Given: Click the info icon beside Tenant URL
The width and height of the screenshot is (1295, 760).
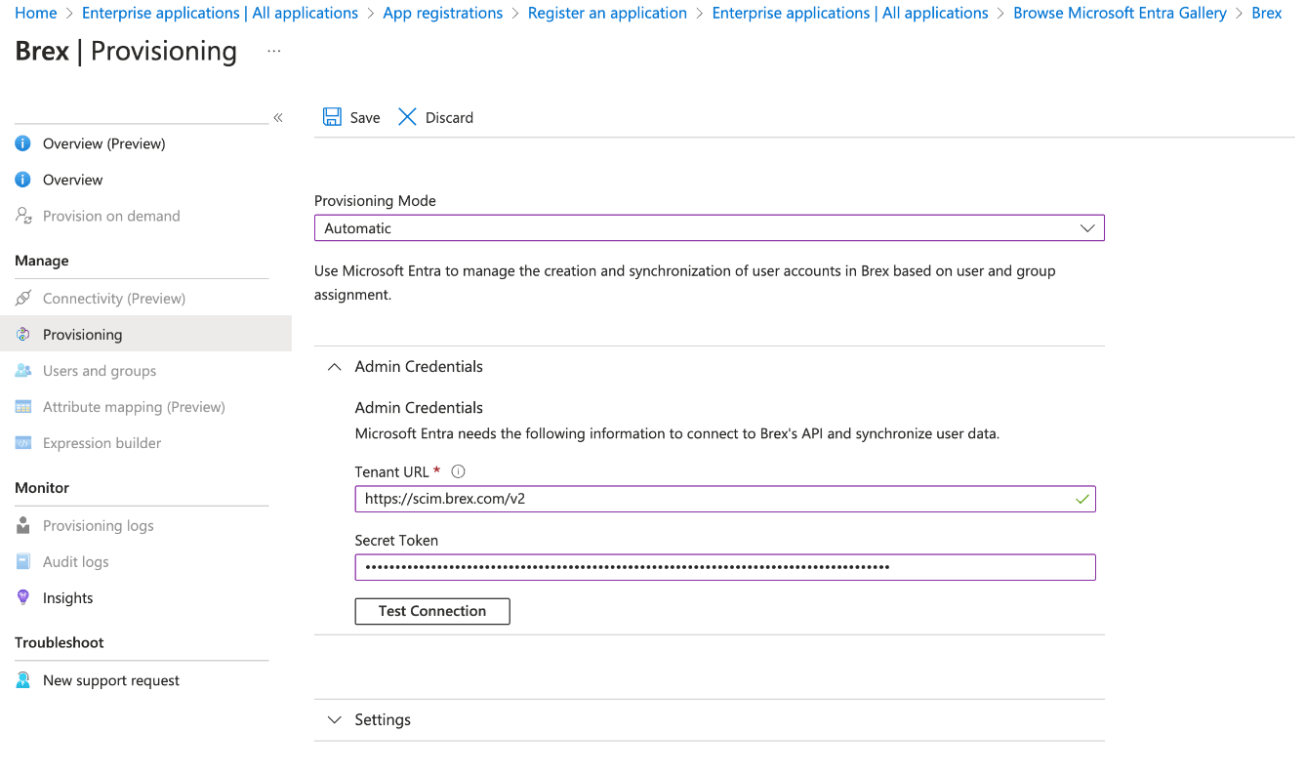Looking at the screenshot, I should tap(459, 470).
